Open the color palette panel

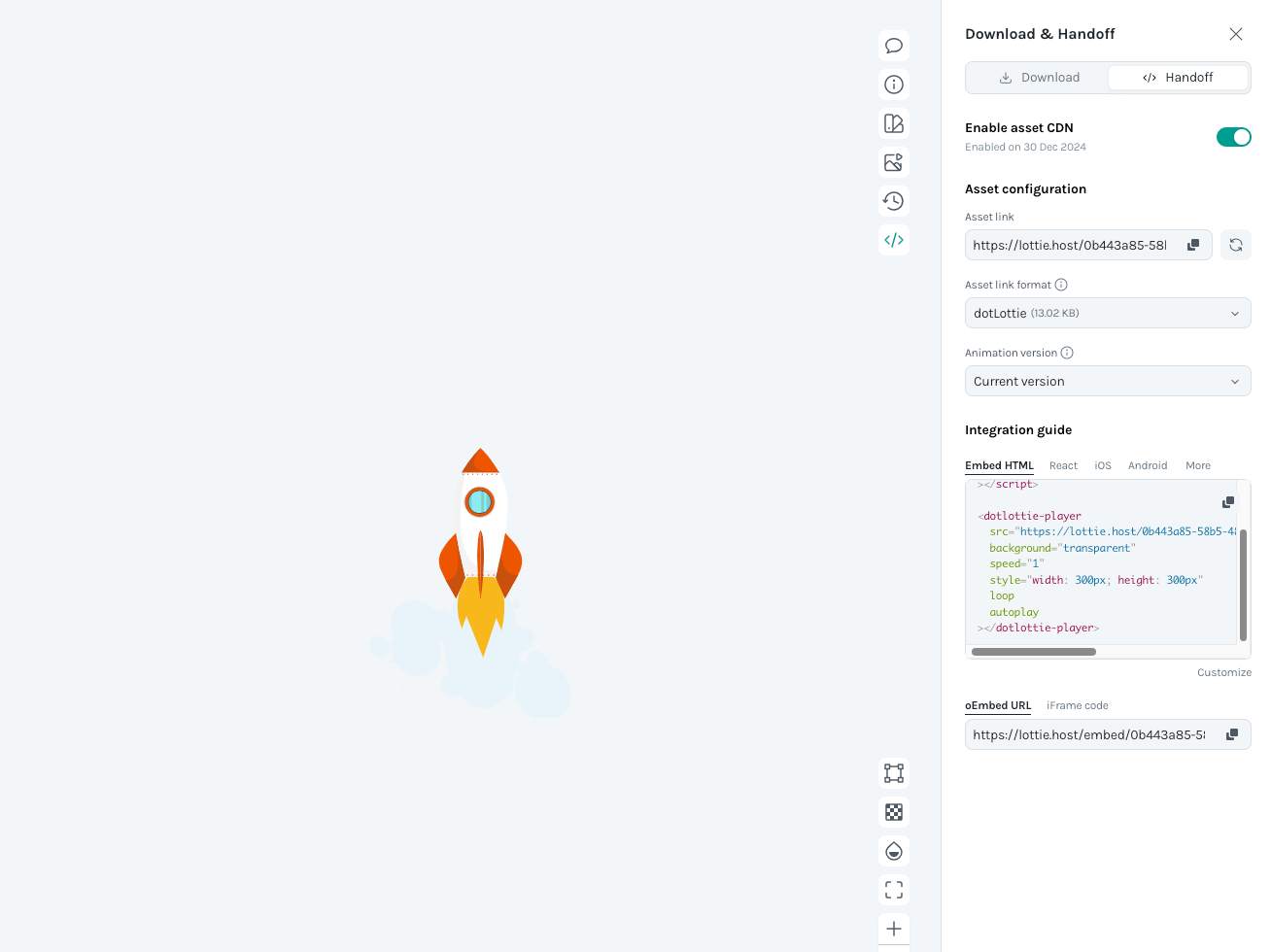point(893,123)
